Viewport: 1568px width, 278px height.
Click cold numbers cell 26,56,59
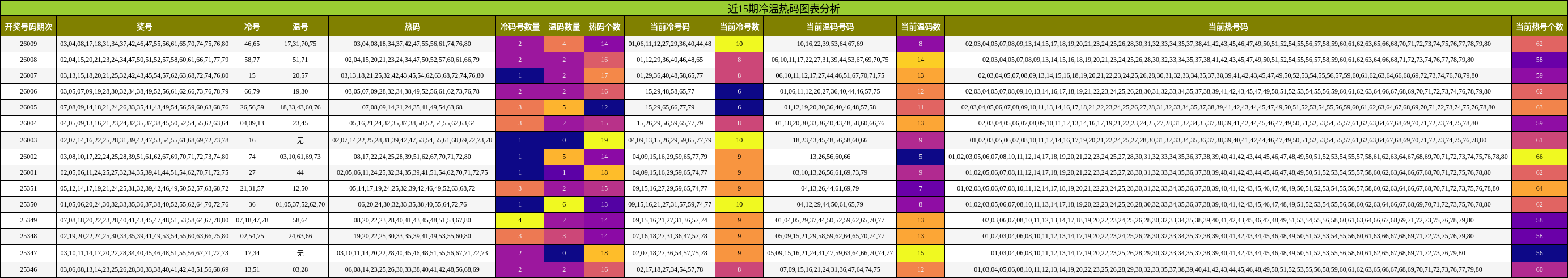[252, 107]
